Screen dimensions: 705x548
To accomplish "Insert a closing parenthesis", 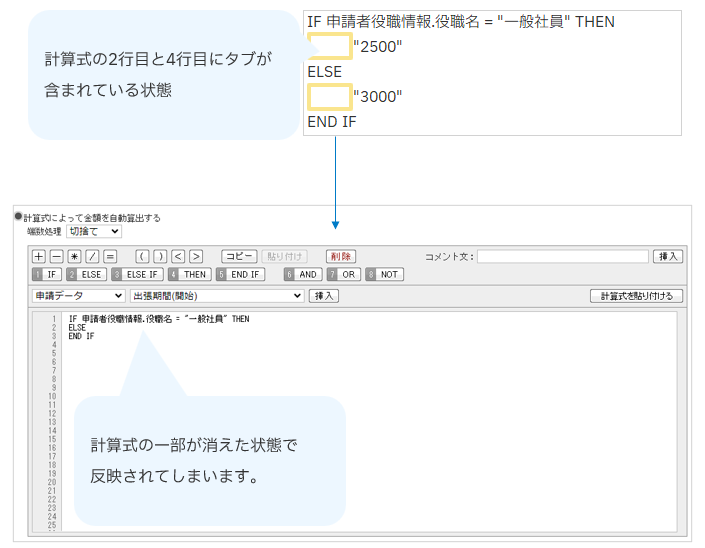I will (160, 257).
